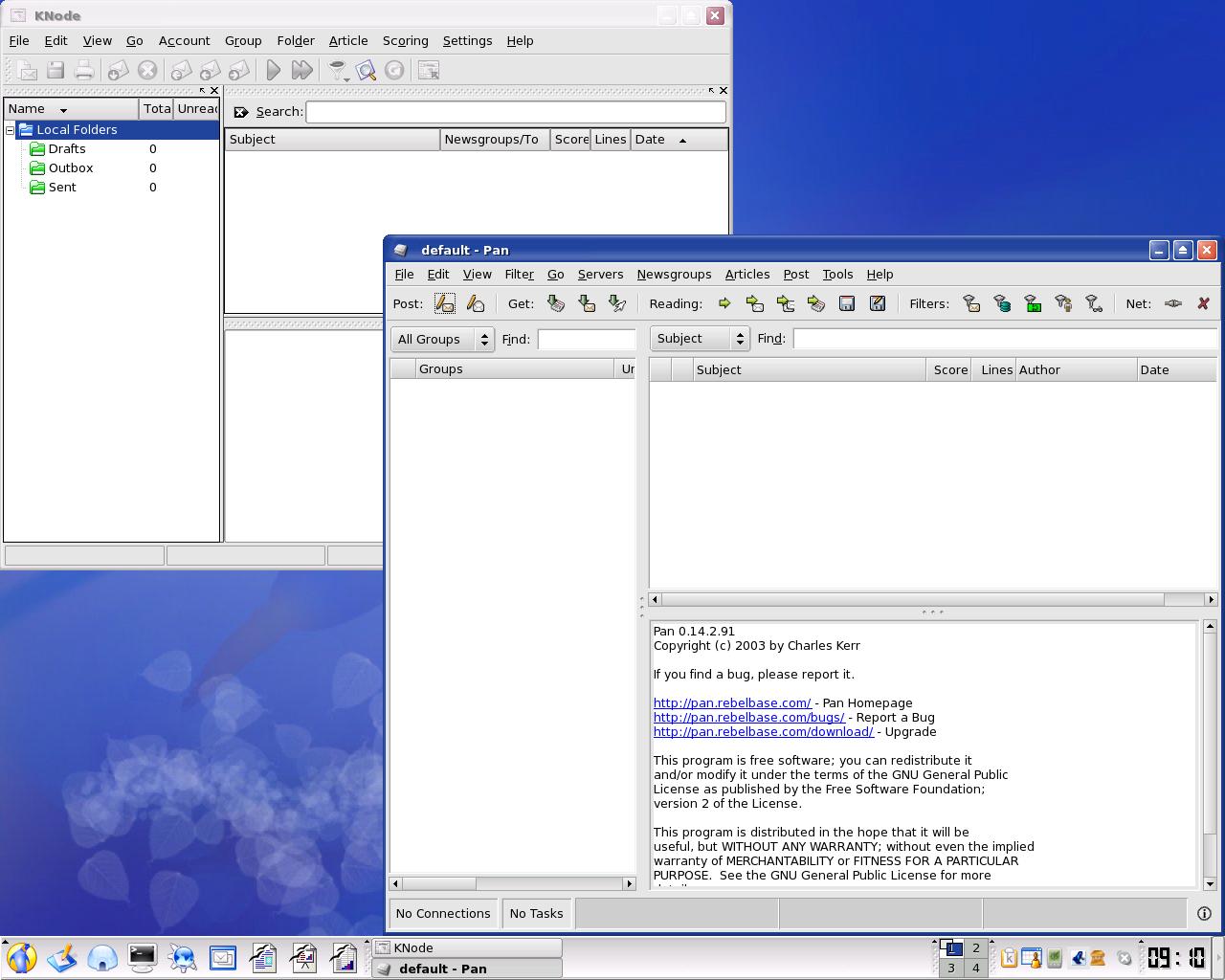This screenshot has height=980, width=1225.
Task: Launch the Konsole terminal from the panel
Action: pyautogui.click(x=143, y=958)
